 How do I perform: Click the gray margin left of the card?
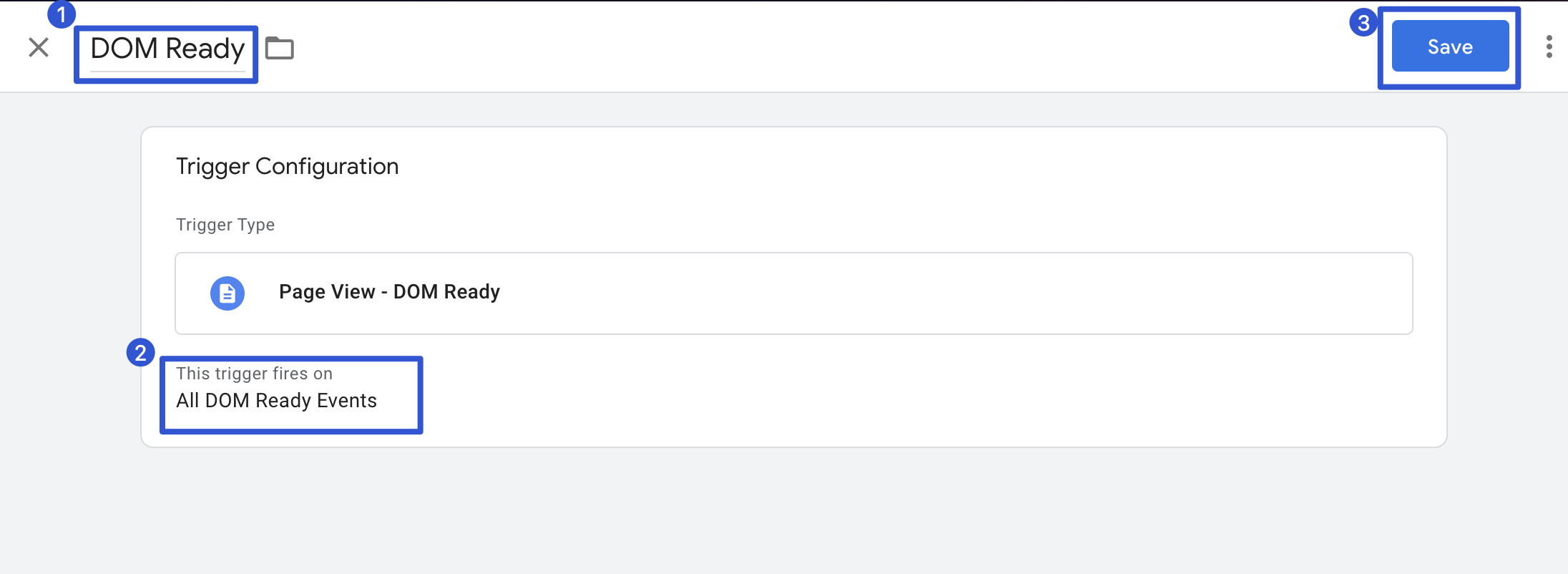(70, 286)
